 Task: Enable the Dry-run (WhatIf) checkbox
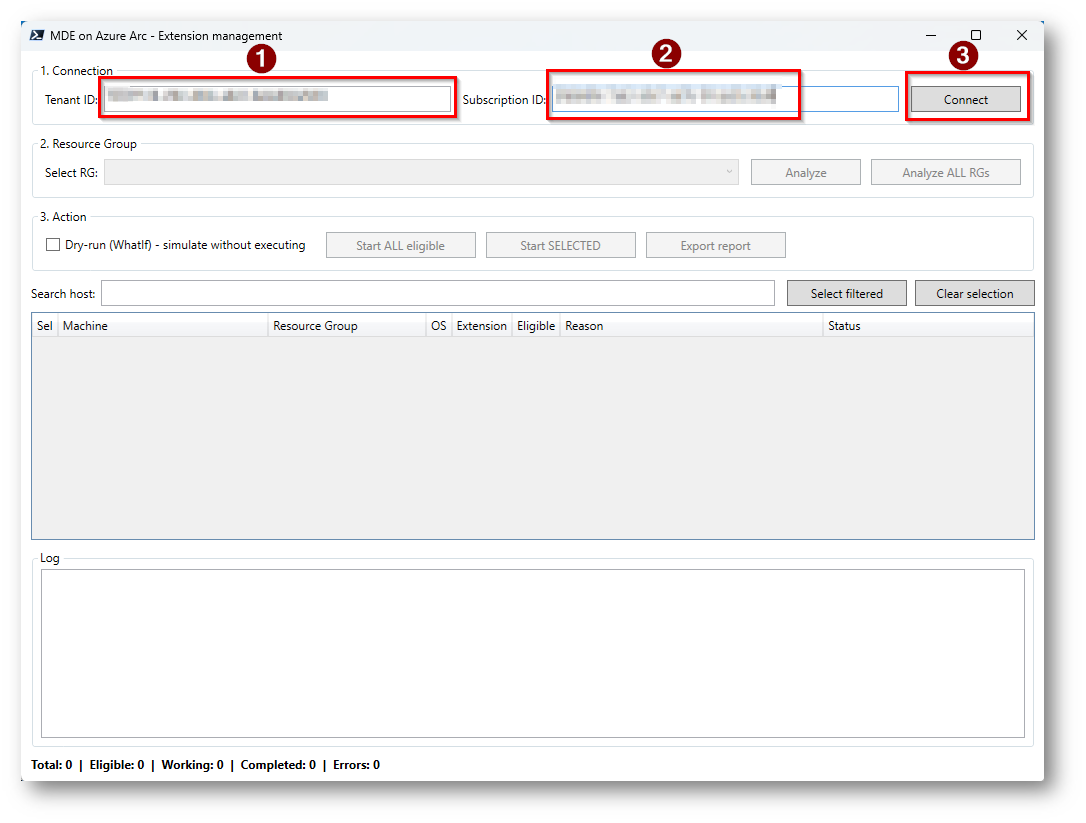pyautogui.click(x=53, y=245)
